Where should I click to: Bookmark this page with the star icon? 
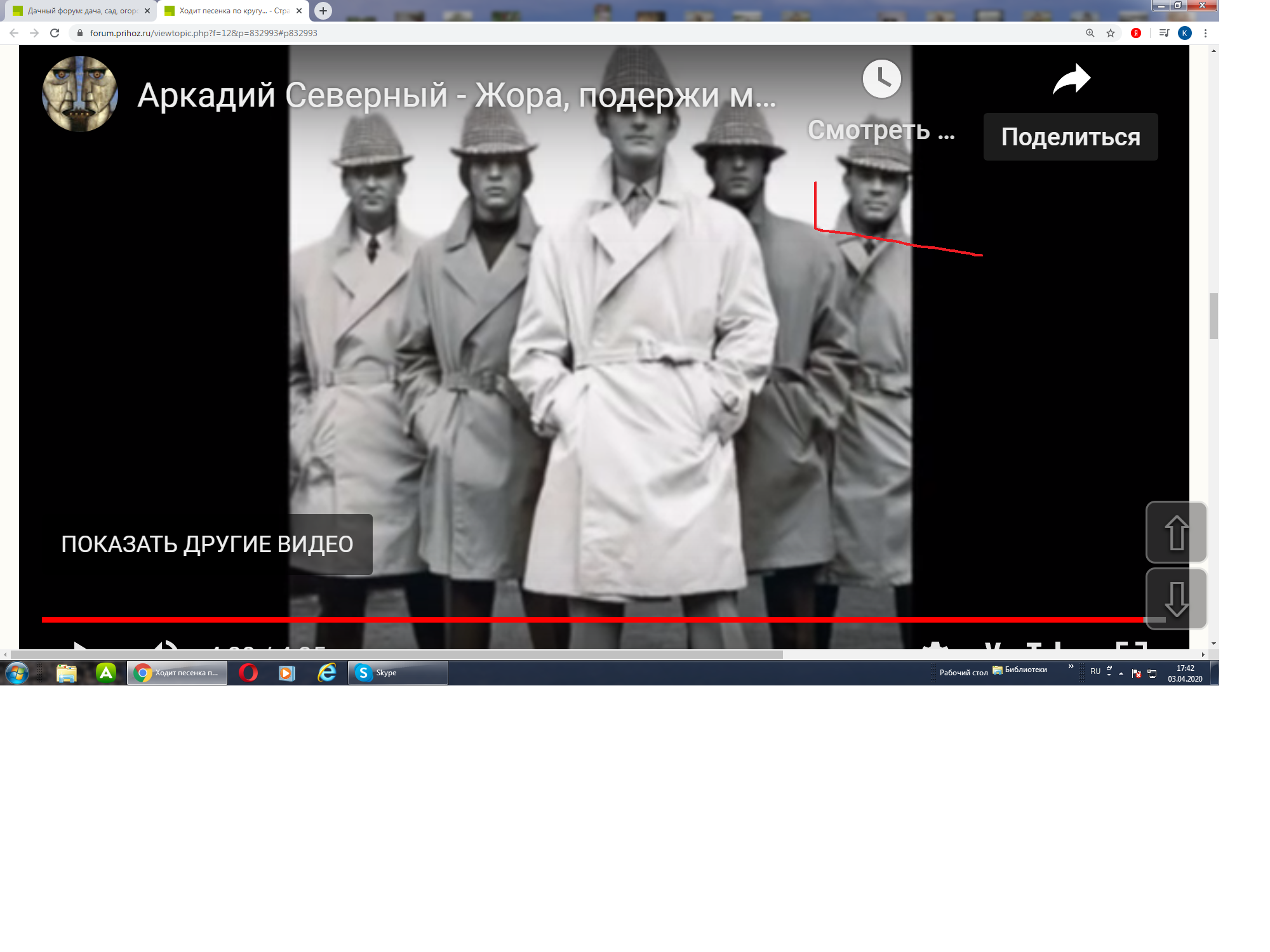click(x=1111, y=33)
